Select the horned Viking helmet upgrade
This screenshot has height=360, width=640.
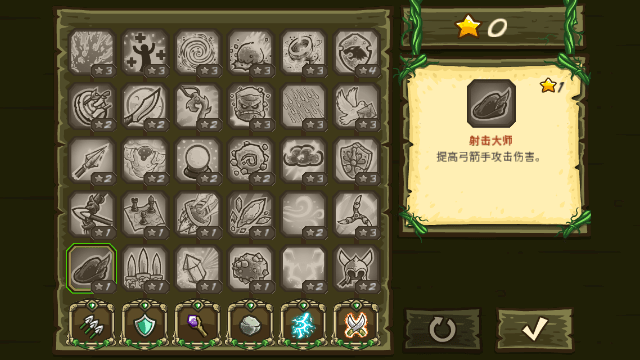click(x=356, y=268)
